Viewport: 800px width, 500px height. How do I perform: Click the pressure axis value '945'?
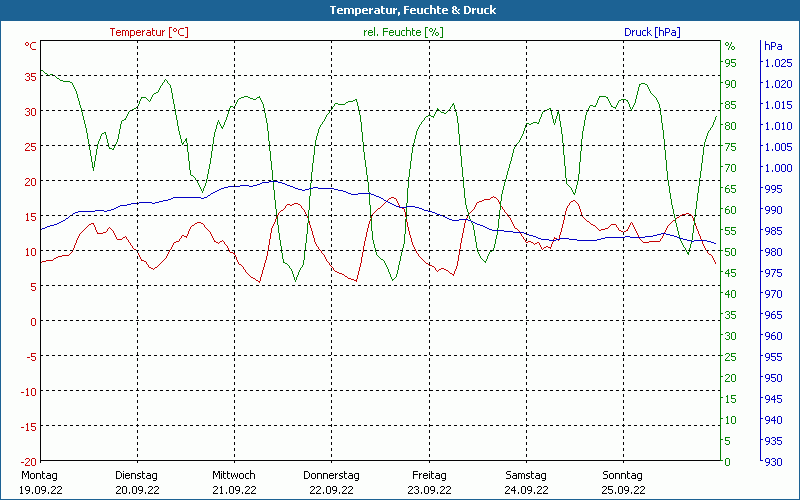point(773,399)
